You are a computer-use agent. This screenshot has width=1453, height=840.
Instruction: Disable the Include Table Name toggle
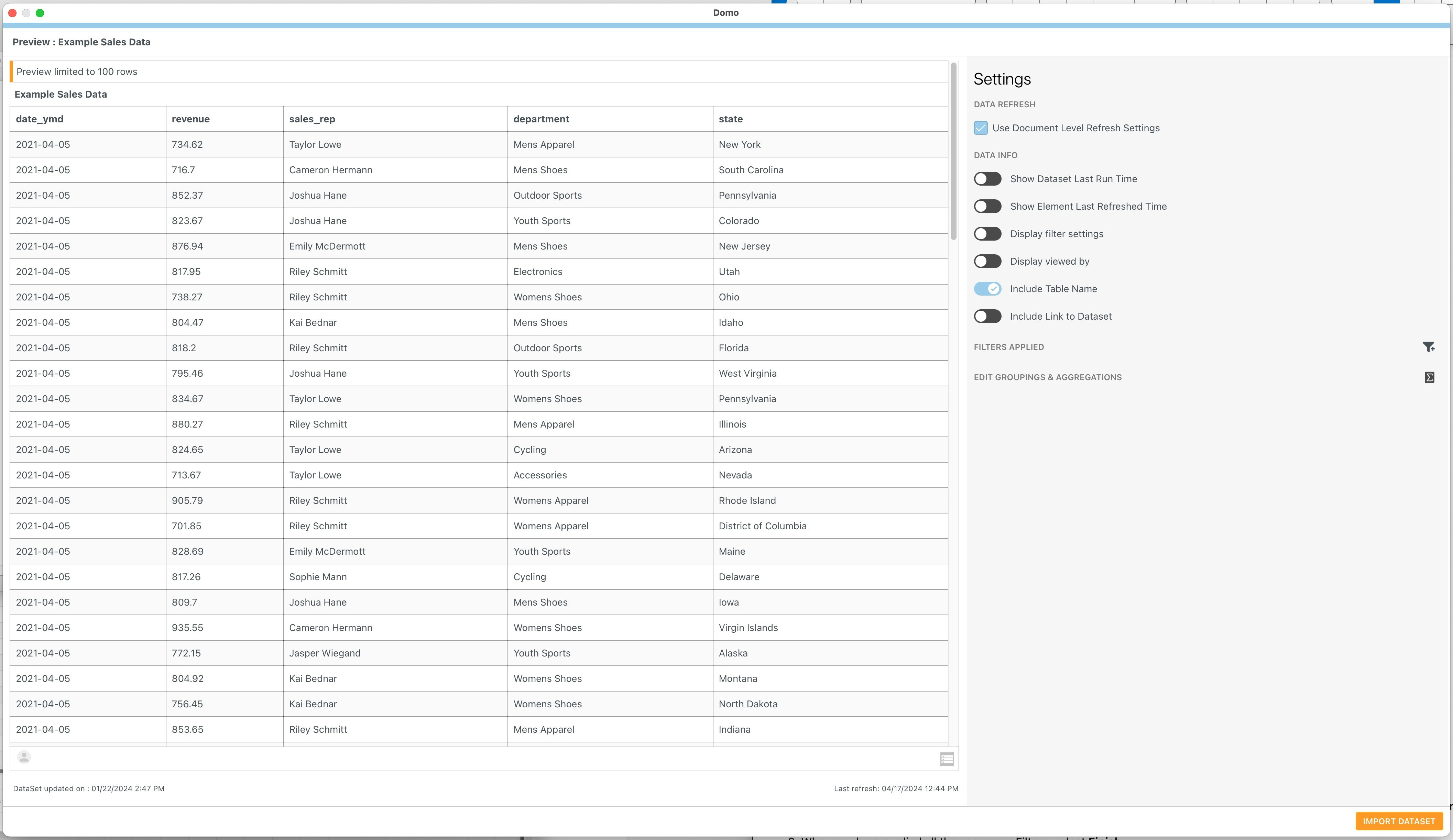click(x=987, y=288)
